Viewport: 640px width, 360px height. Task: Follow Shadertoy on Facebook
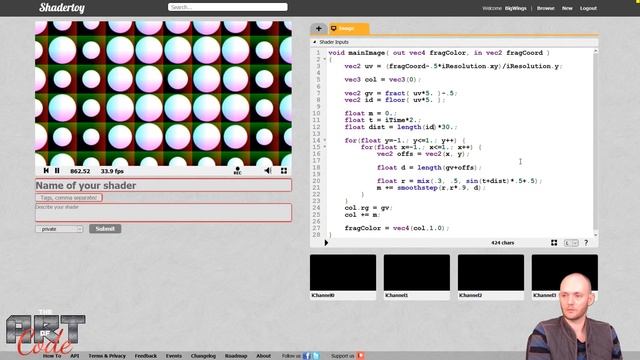point(307,356)
